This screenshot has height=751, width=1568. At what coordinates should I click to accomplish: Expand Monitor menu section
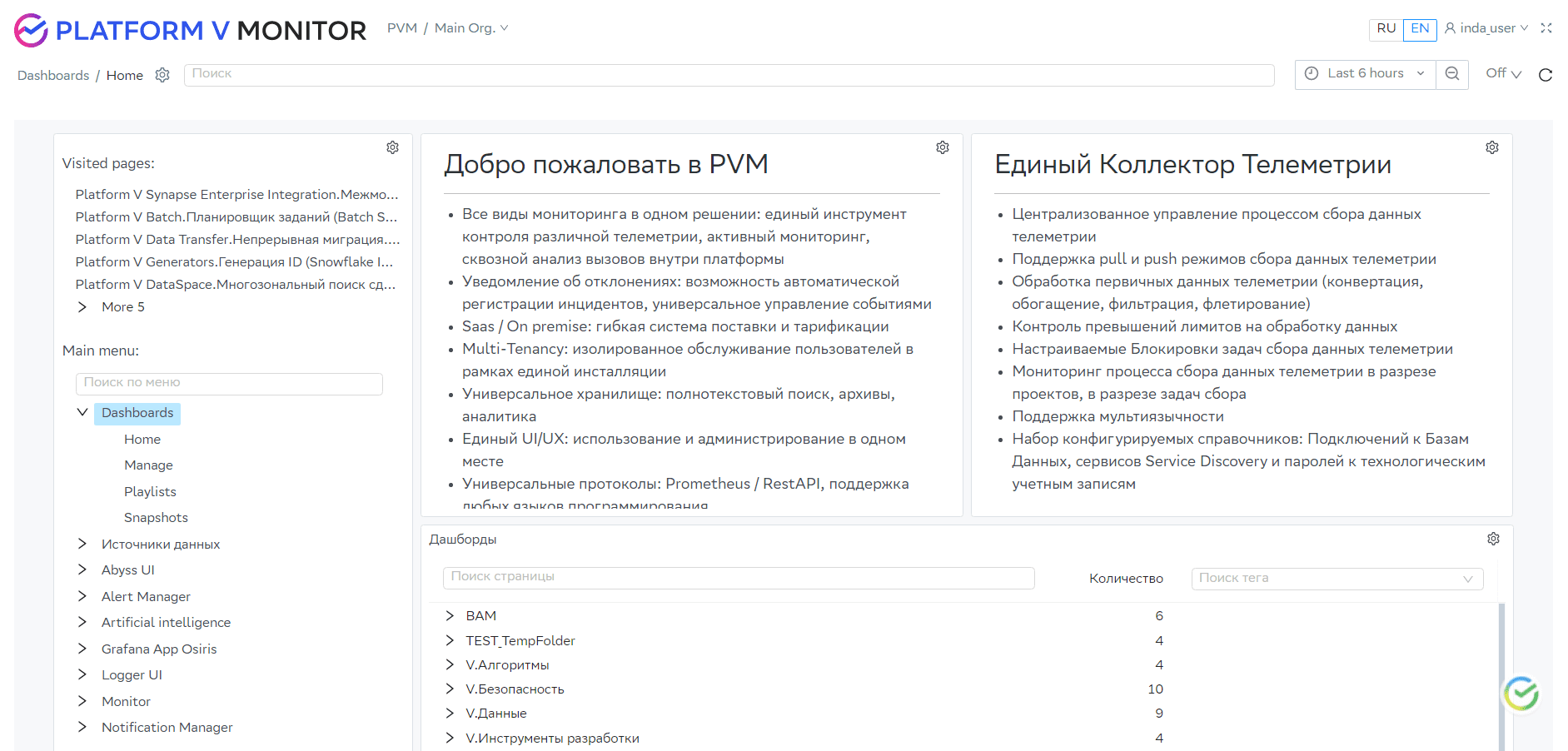point(82,701)
